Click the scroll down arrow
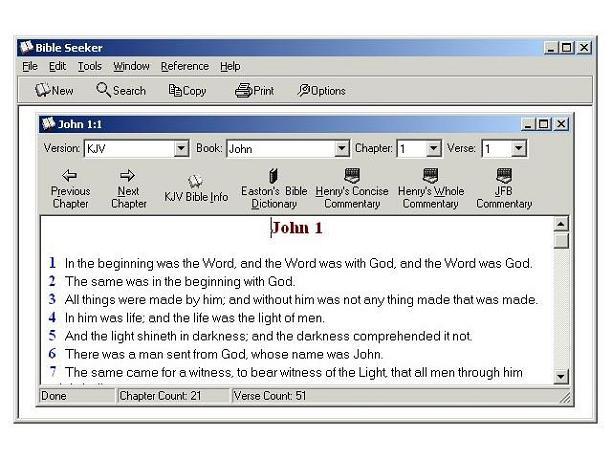Screen dimensions: 612x459 (561, 377)
